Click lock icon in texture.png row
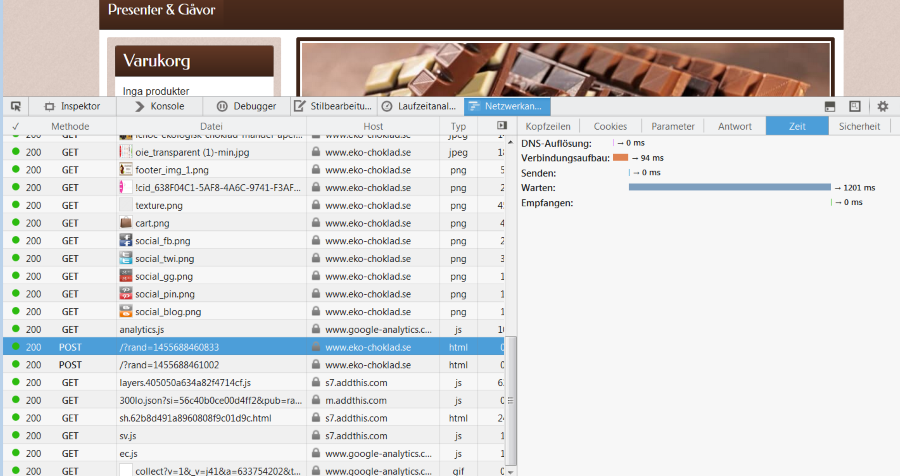900x476 pixels. tap(316, 205)
